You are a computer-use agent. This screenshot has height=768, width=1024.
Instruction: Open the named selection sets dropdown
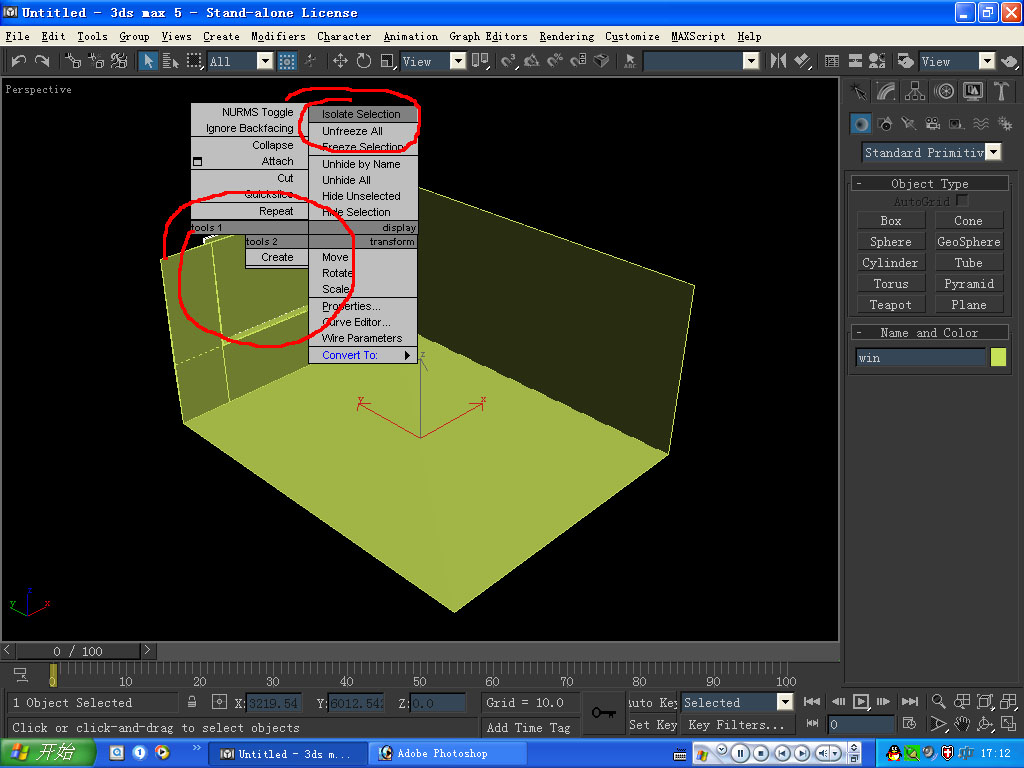tap(751, 61)
